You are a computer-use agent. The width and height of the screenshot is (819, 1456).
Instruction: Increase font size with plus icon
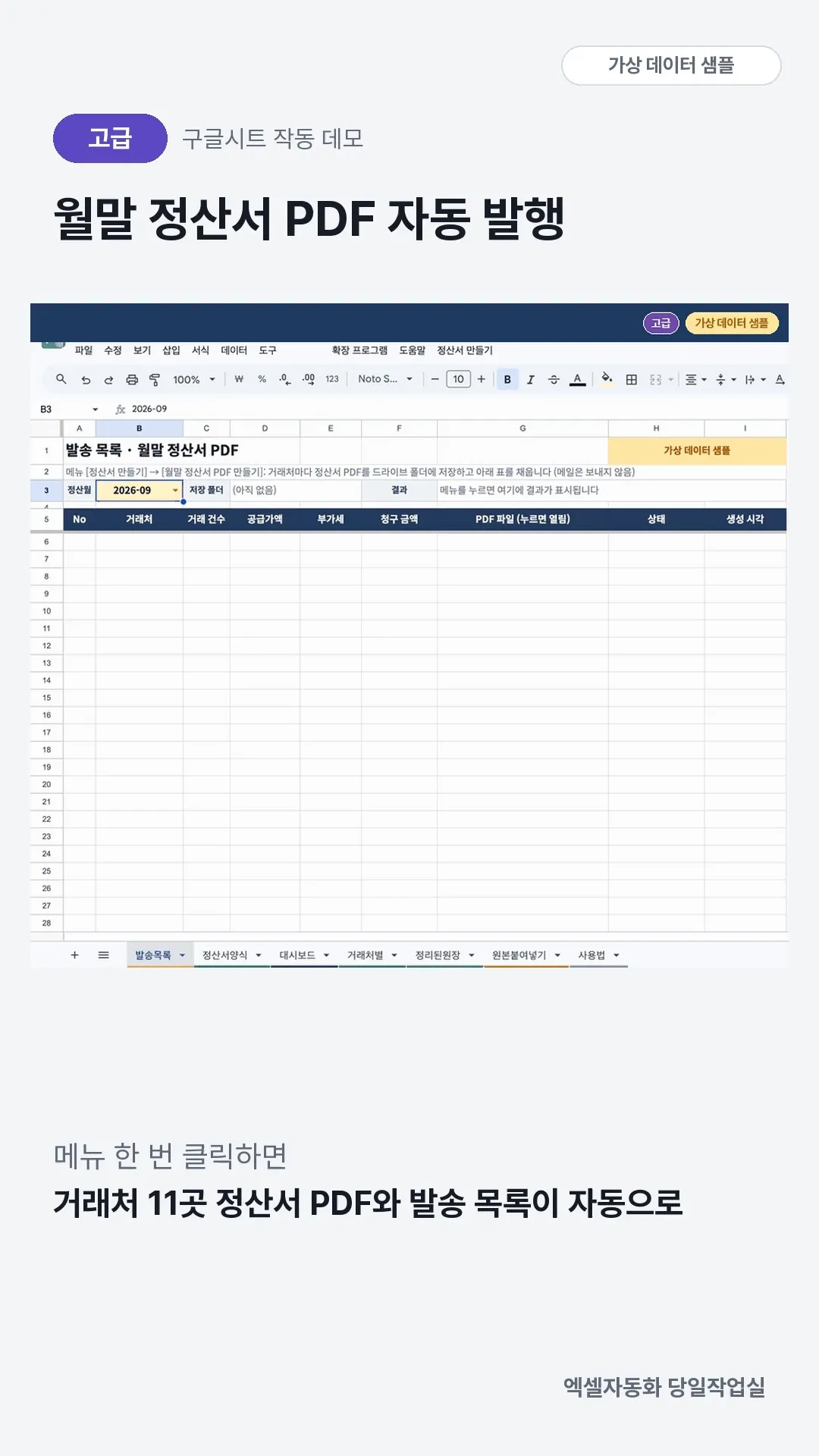481,379
